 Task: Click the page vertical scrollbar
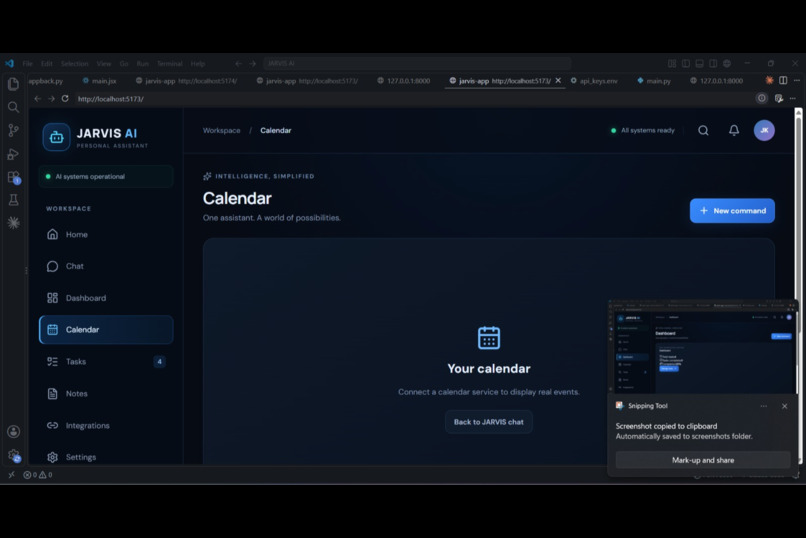tap(798, 285)
